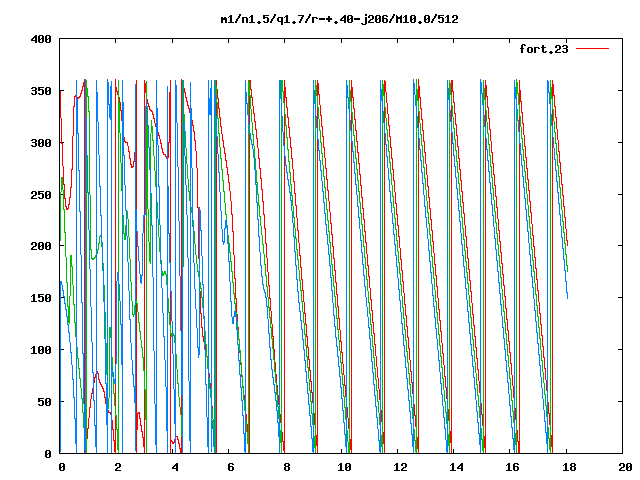The height and width of the screenshot is (480, 640).
Task: Select y-axis label 50
Action: point(44,402)
